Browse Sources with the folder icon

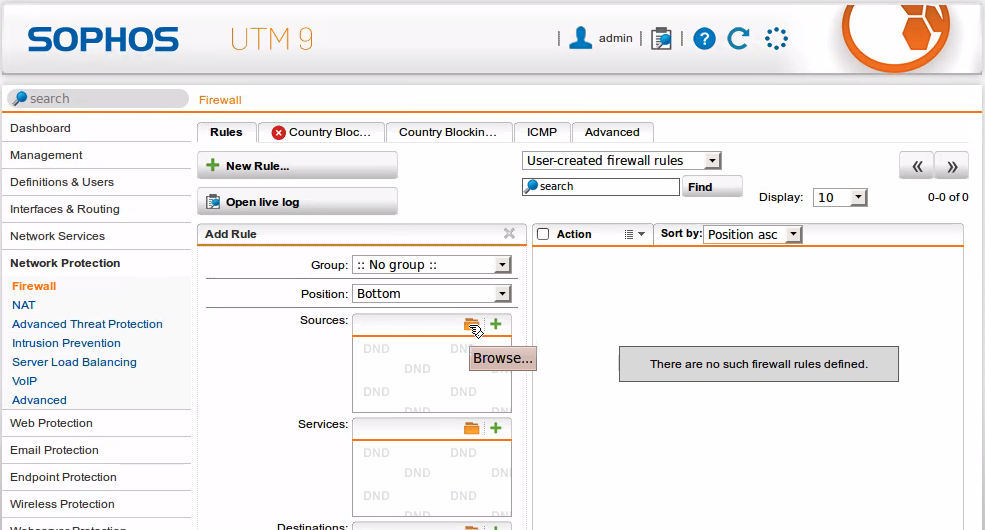pyautogui.click(x=471, y=324)
